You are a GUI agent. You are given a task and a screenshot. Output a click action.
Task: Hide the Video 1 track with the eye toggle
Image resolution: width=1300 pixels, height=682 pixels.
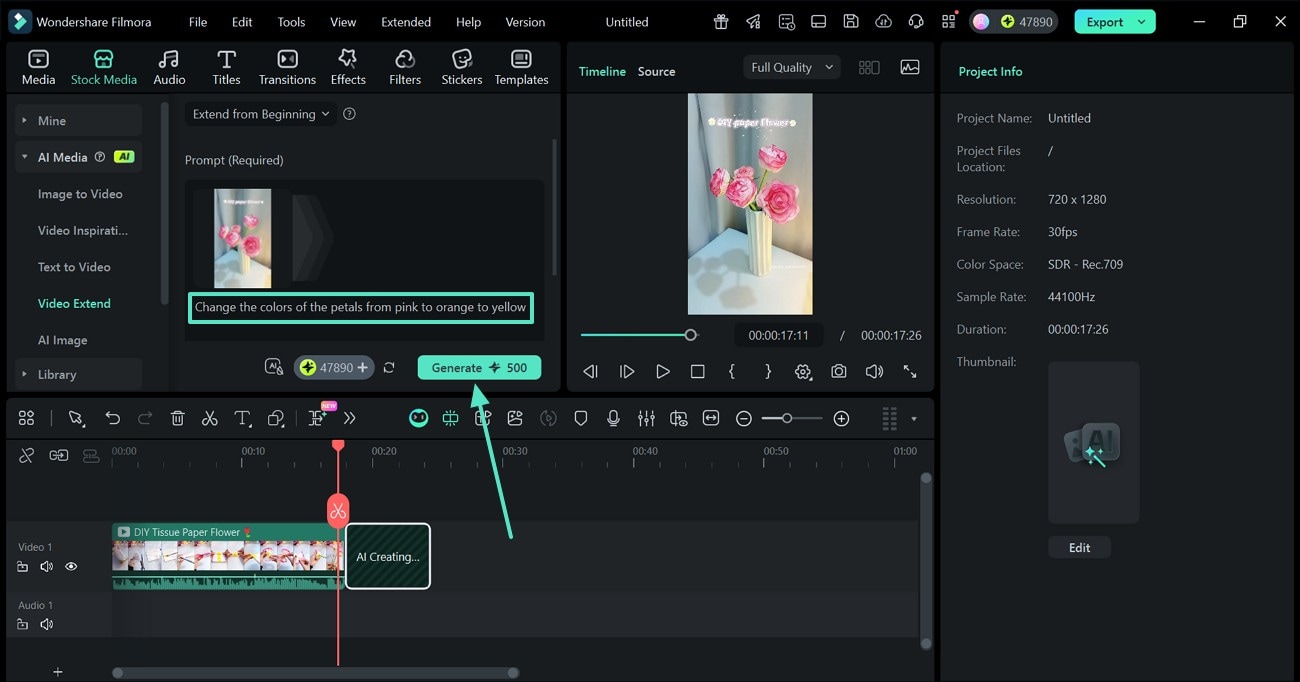pyautogui.click(x=71, y=566)
